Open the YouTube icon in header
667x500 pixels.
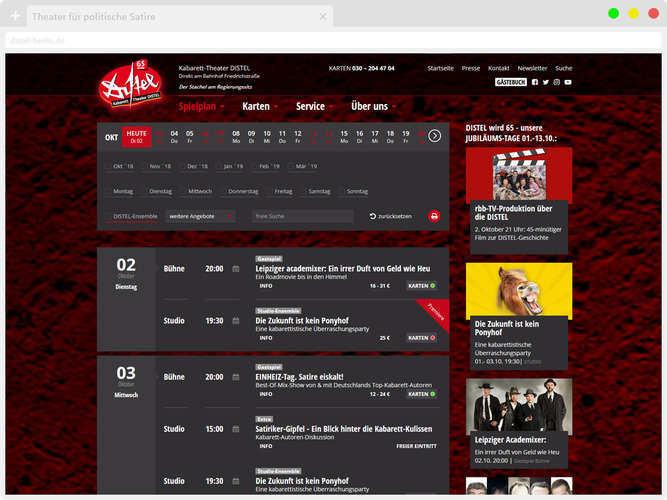[x=568, y=82]
